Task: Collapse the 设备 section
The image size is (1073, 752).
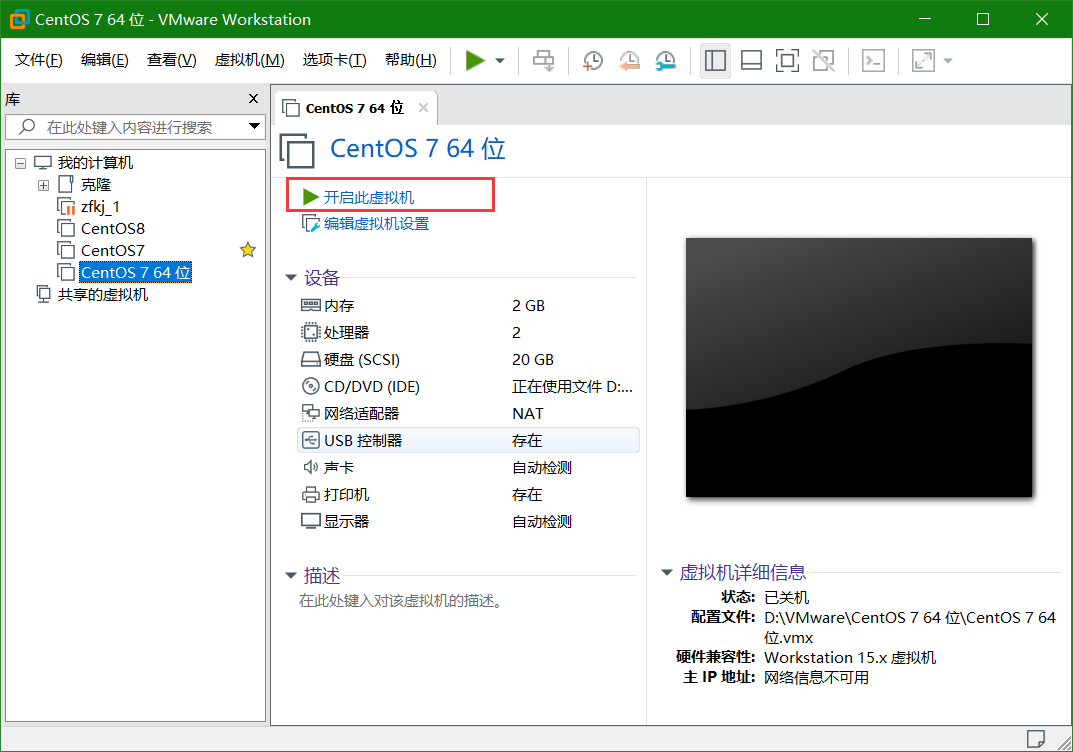Action: (291, 277)
